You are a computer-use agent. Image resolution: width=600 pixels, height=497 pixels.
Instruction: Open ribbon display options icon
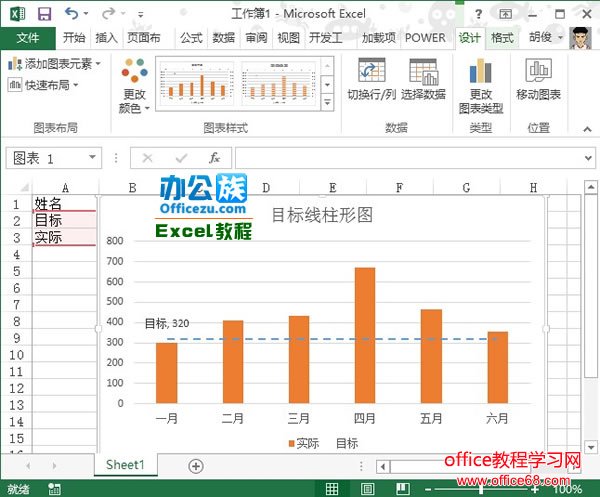click(x=505, y=14)
